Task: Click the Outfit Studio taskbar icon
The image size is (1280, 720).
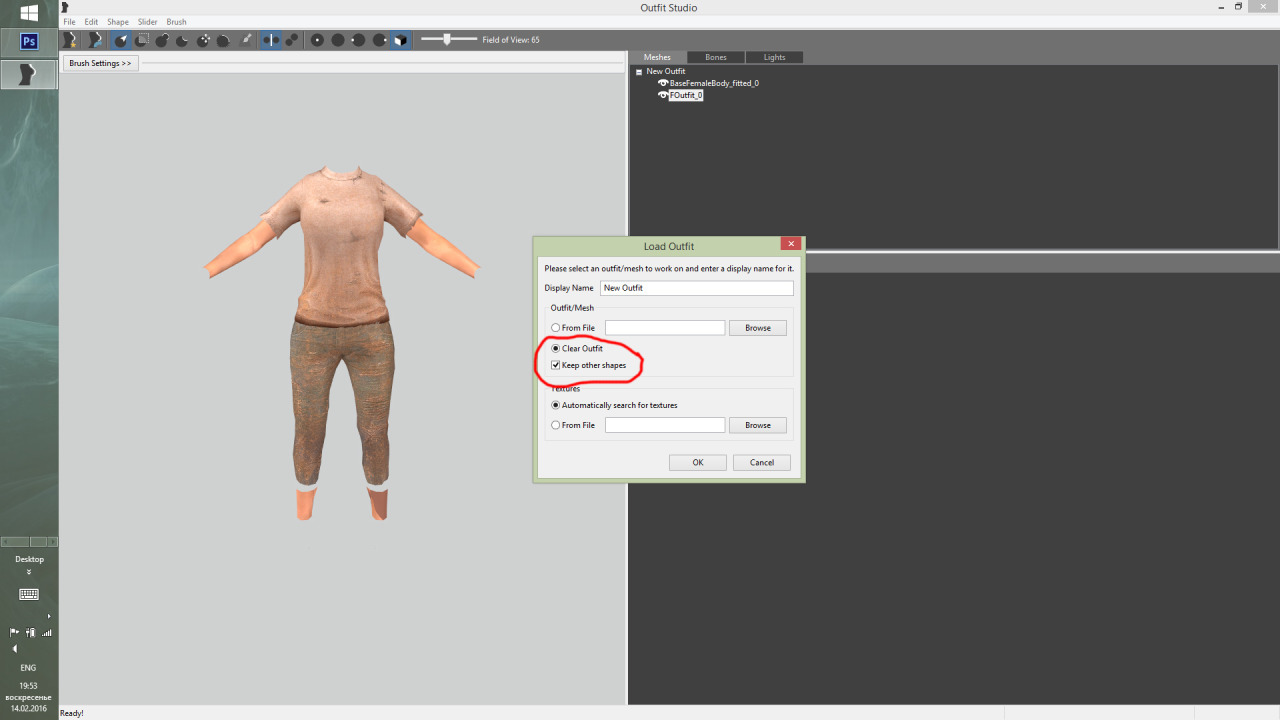Action: click(29, 74)
